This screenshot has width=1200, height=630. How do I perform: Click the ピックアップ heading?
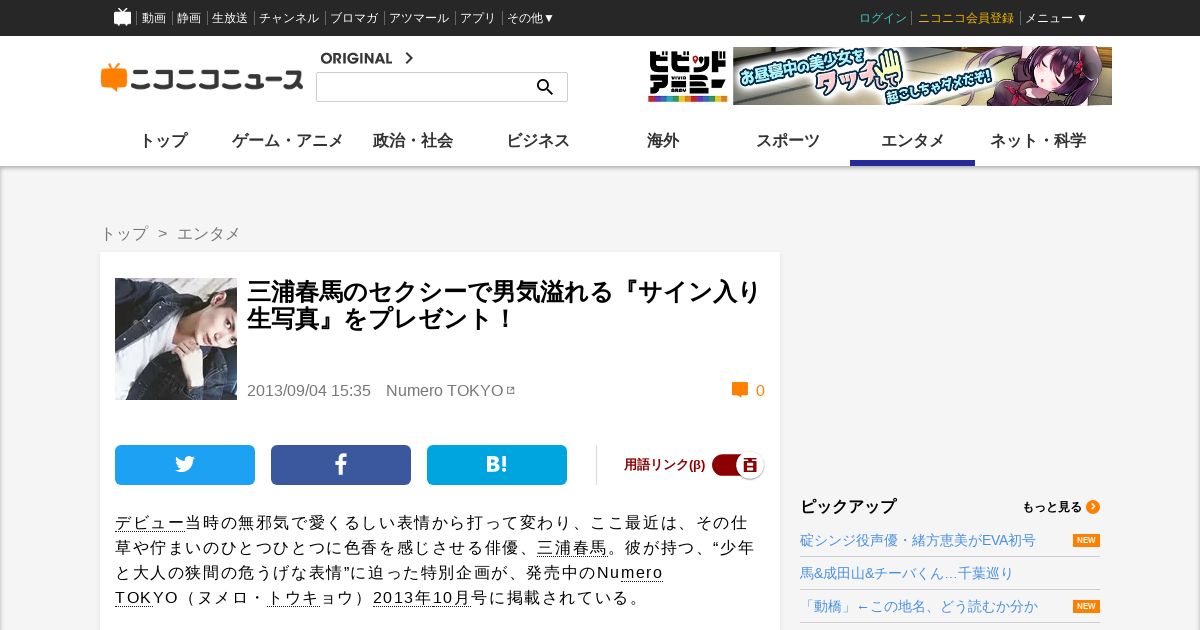pos(848,506)
